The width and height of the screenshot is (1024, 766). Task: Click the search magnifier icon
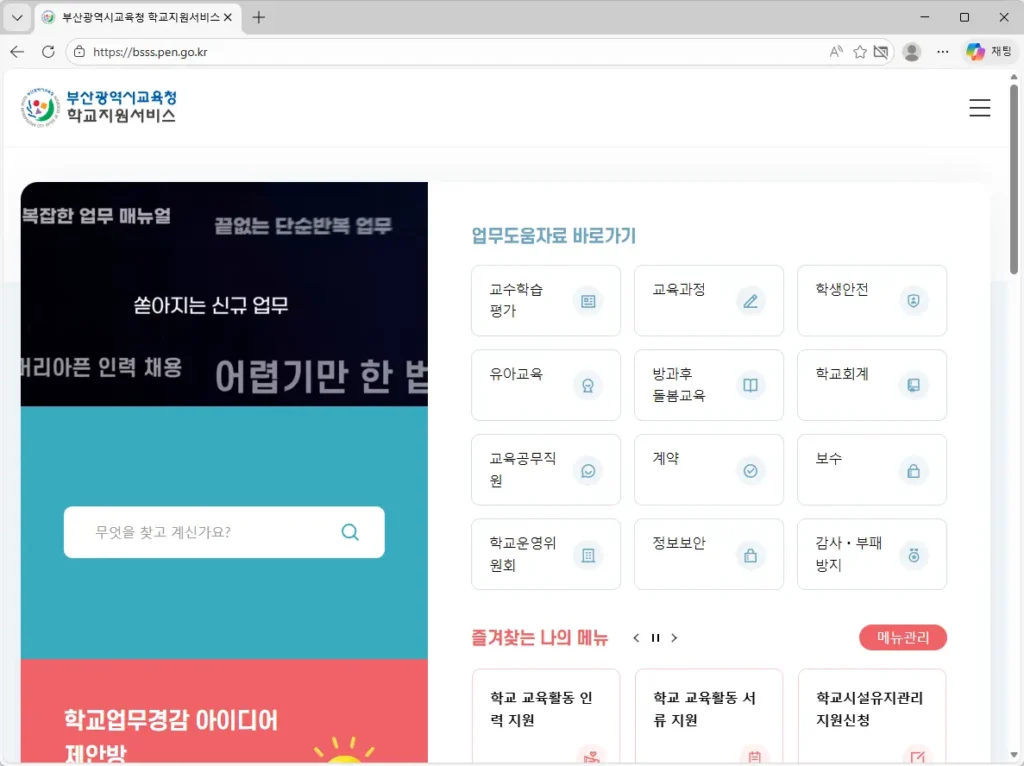pyautogui.click(x=350, y=532)
